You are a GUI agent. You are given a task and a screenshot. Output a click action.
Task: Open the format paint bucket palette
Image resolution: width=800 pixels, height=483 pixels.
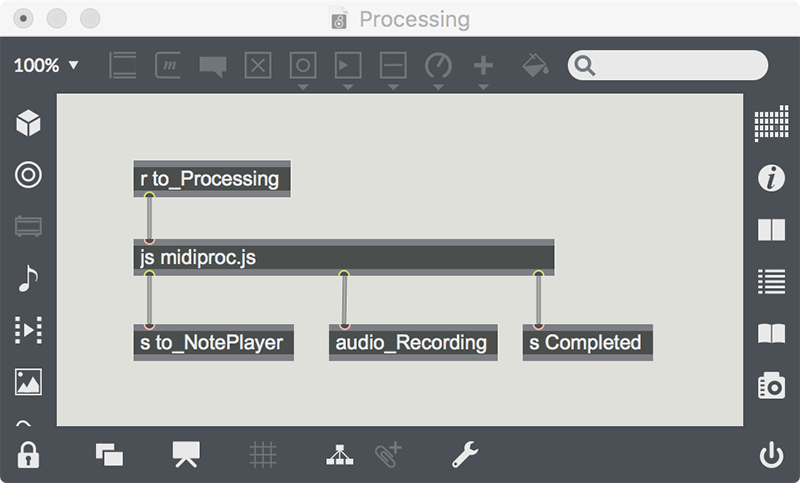point(535,65)
